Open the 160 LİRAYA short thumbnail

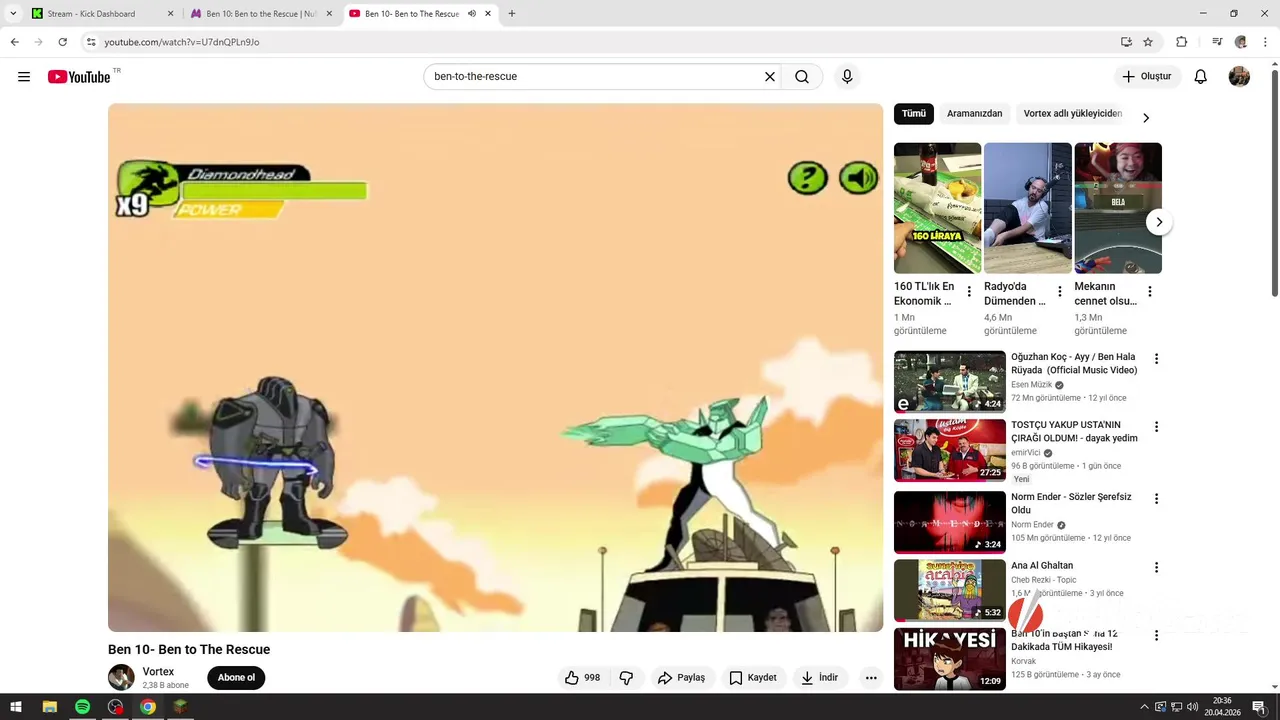(x=937, y=208)
